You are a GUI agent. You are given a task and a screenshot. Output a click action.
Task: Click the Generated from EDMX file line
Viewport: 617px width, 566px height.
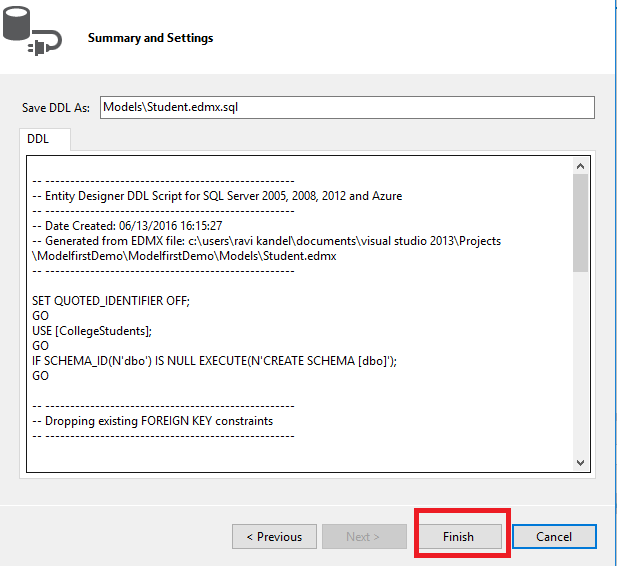(266, 241)
